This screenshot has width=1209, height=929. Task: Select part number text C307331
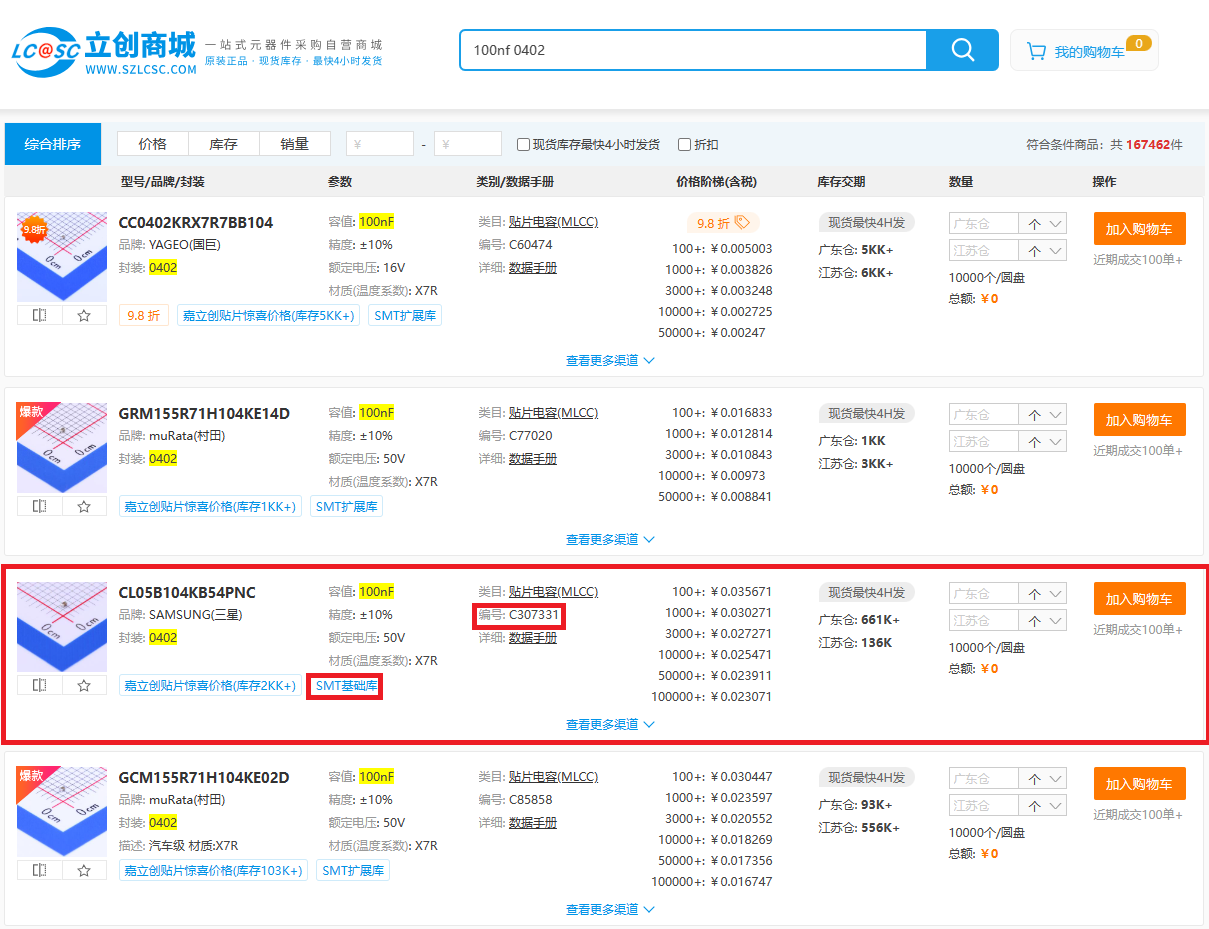click(x=534, y=615)
